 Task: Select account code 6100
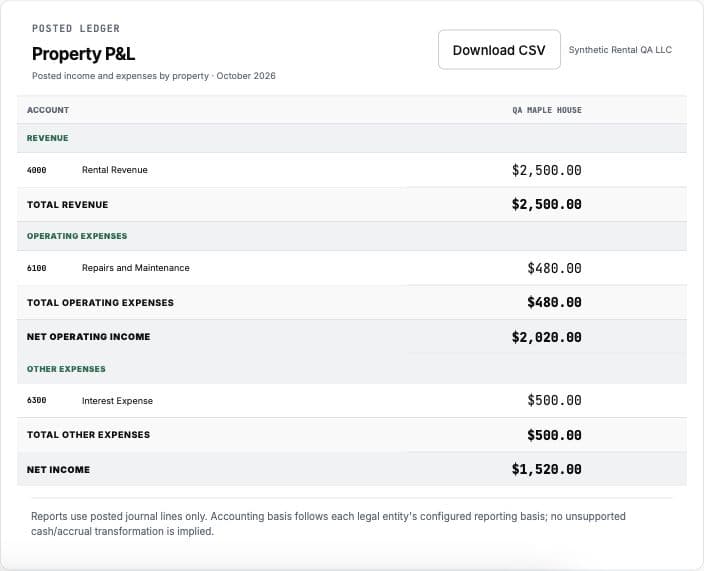coord(36,268)
